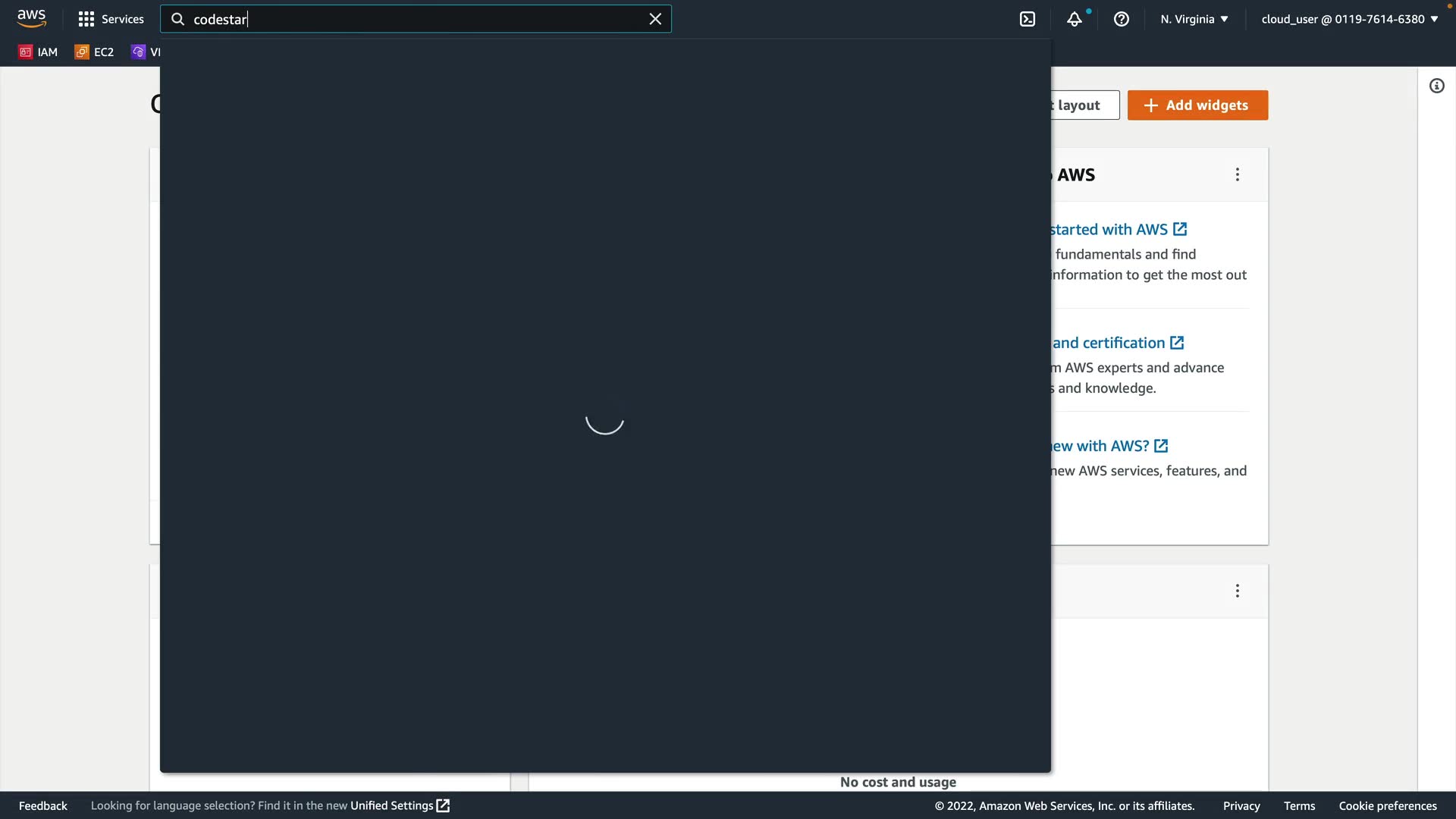Screen dimensions: 1456x819
Task: Open the EC2 favorite shortcut
Action: (x=94, y=52)
